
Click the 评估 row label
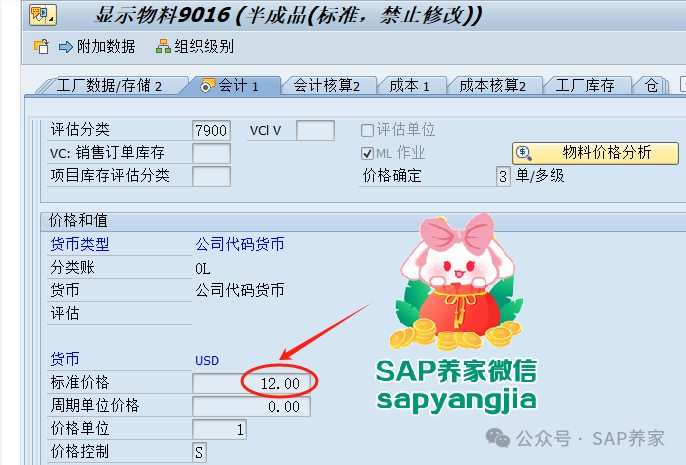(65, 313)
